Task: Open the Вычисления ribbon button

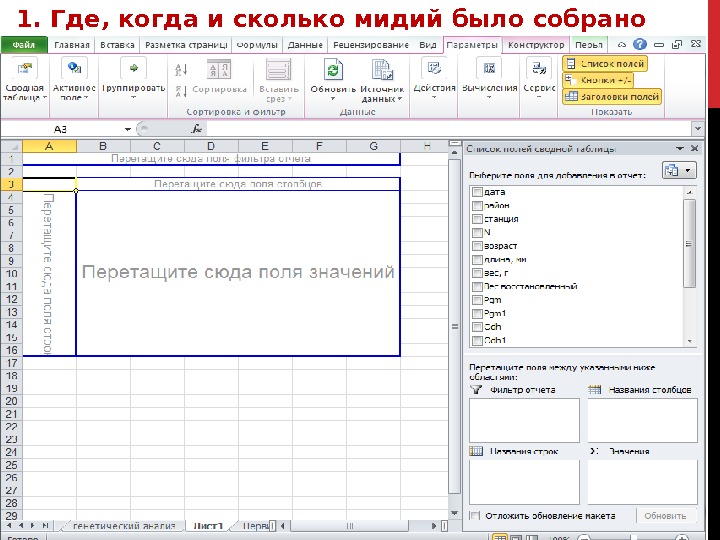Action: click(489, 78)
